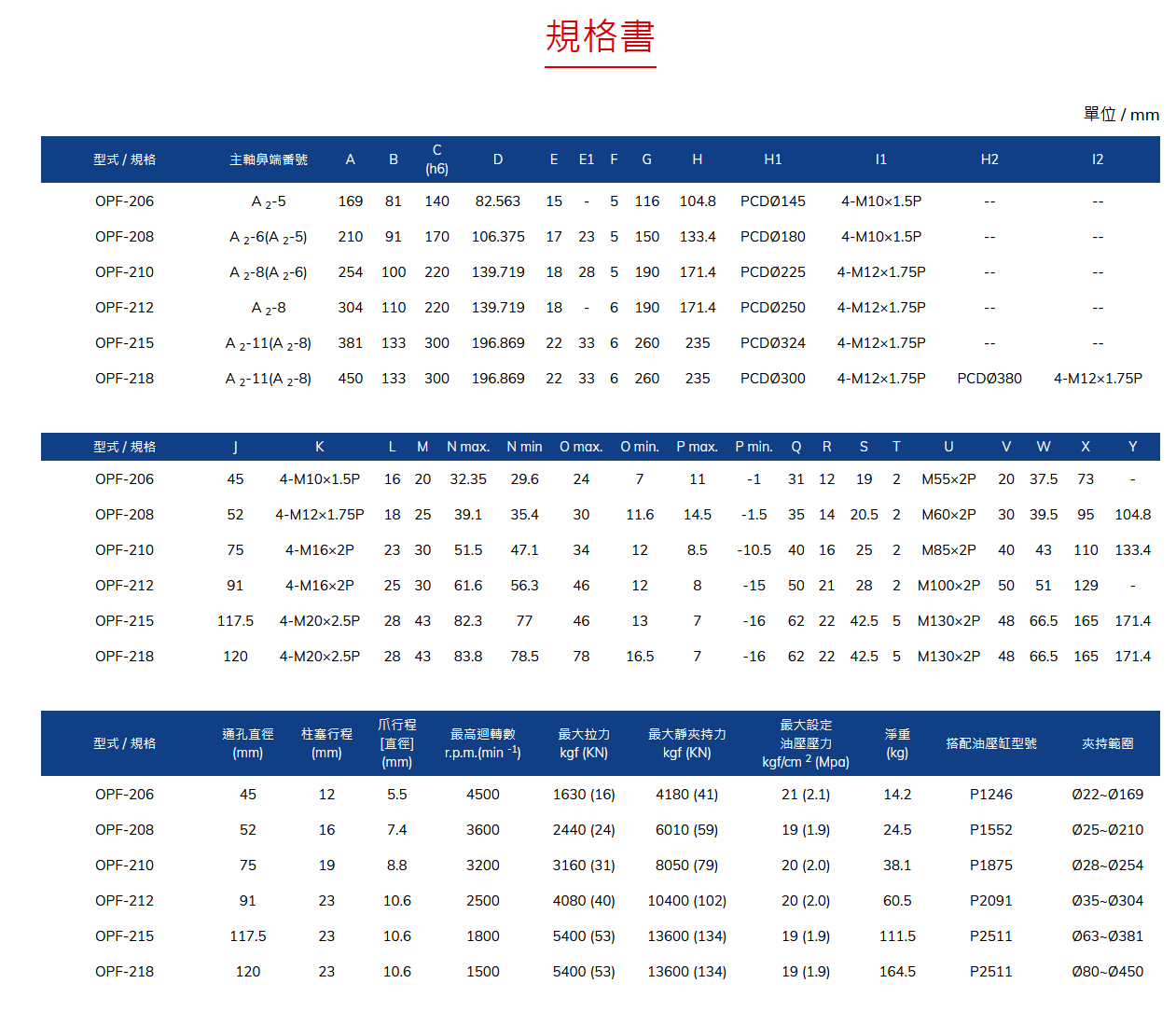The height and width of the screenshot is (1011, 1176).
Task: Click the M55×2P thread value
Action: click(948, 479)
